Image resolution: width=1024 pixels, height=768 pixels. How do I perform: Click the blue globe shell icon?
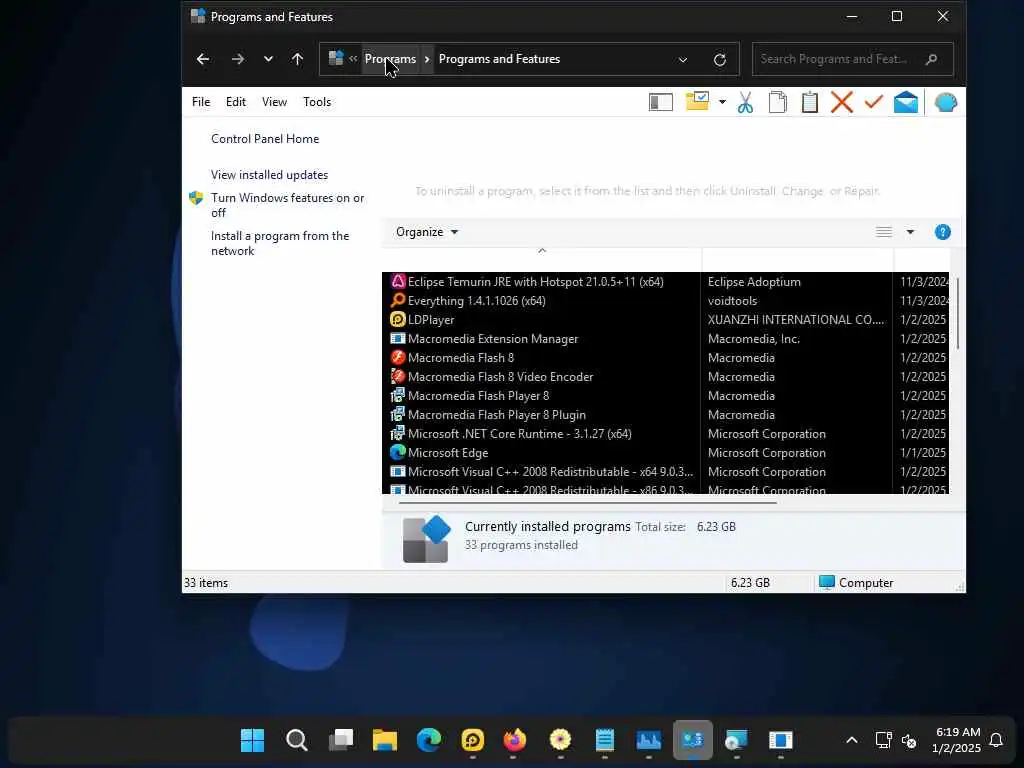click(946, 102)
